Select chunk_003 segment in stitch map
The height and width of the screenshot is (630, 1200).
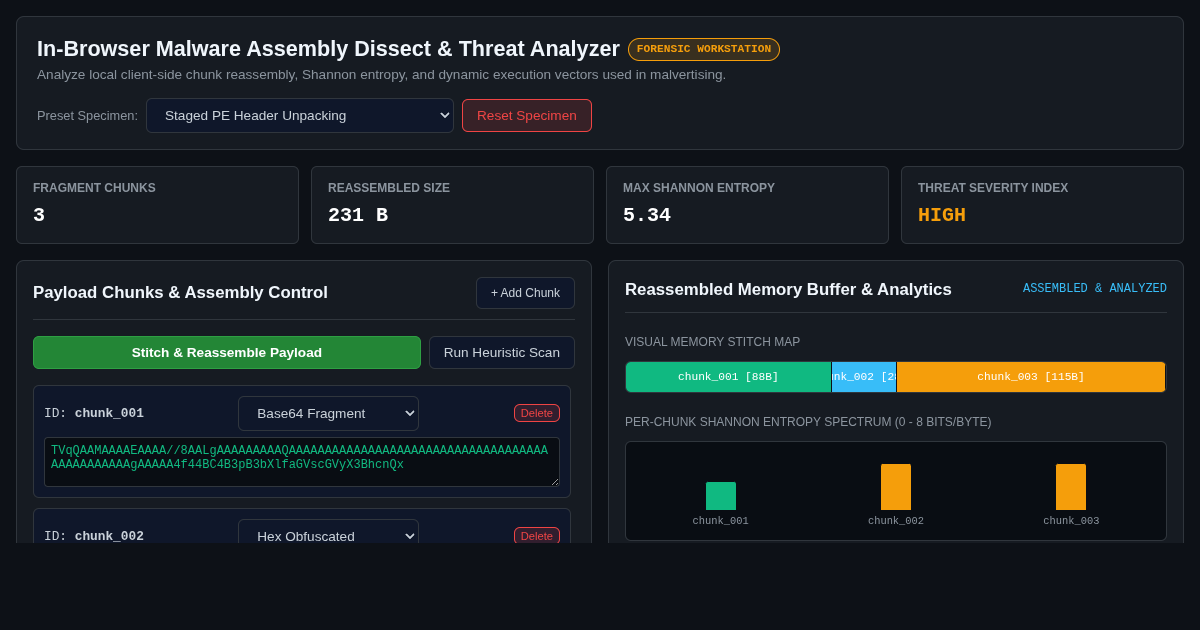tap(1031, 377)
